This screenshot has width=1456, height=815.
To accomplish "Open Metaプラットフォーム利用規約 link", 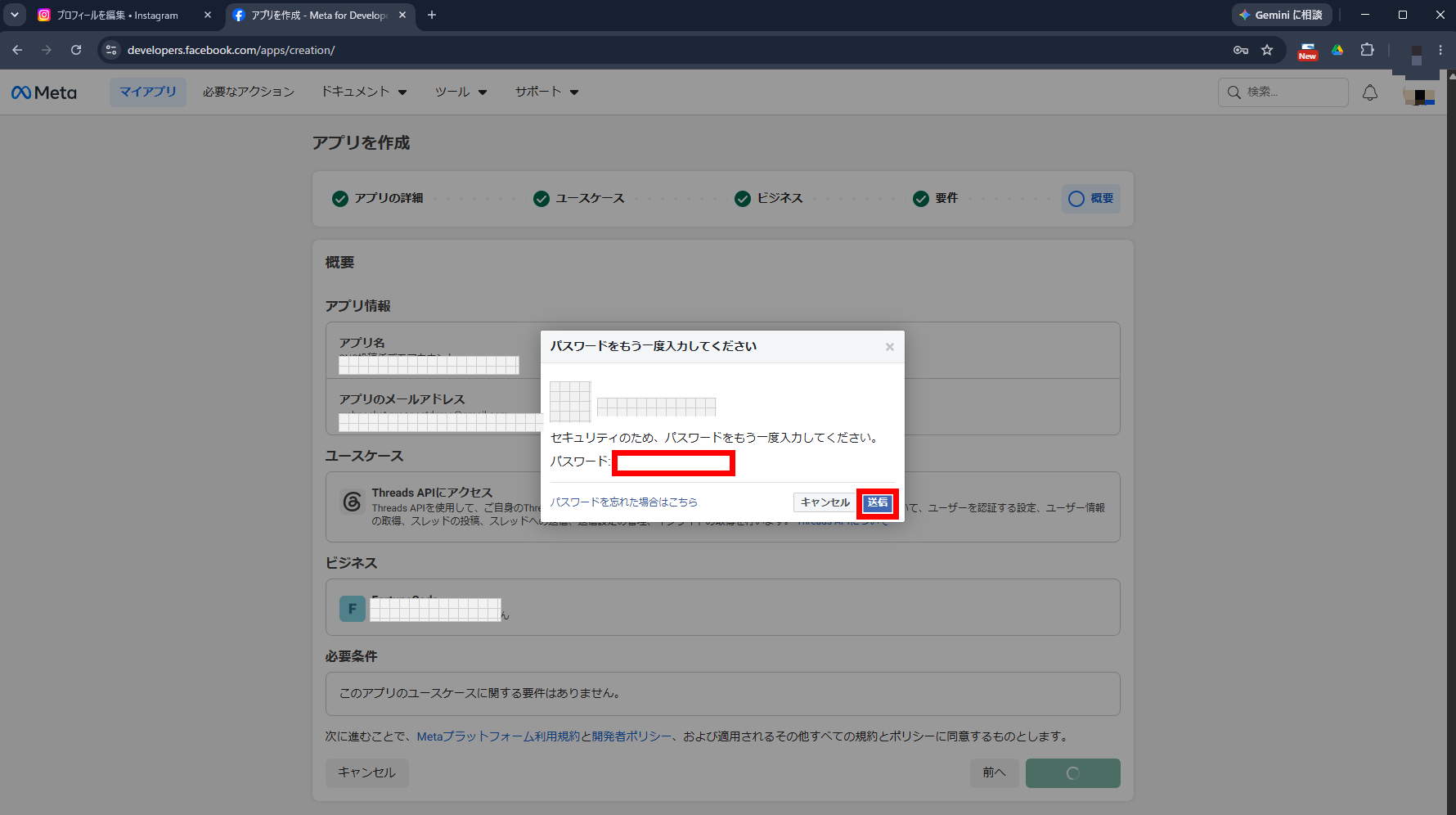I will [498, 736].
